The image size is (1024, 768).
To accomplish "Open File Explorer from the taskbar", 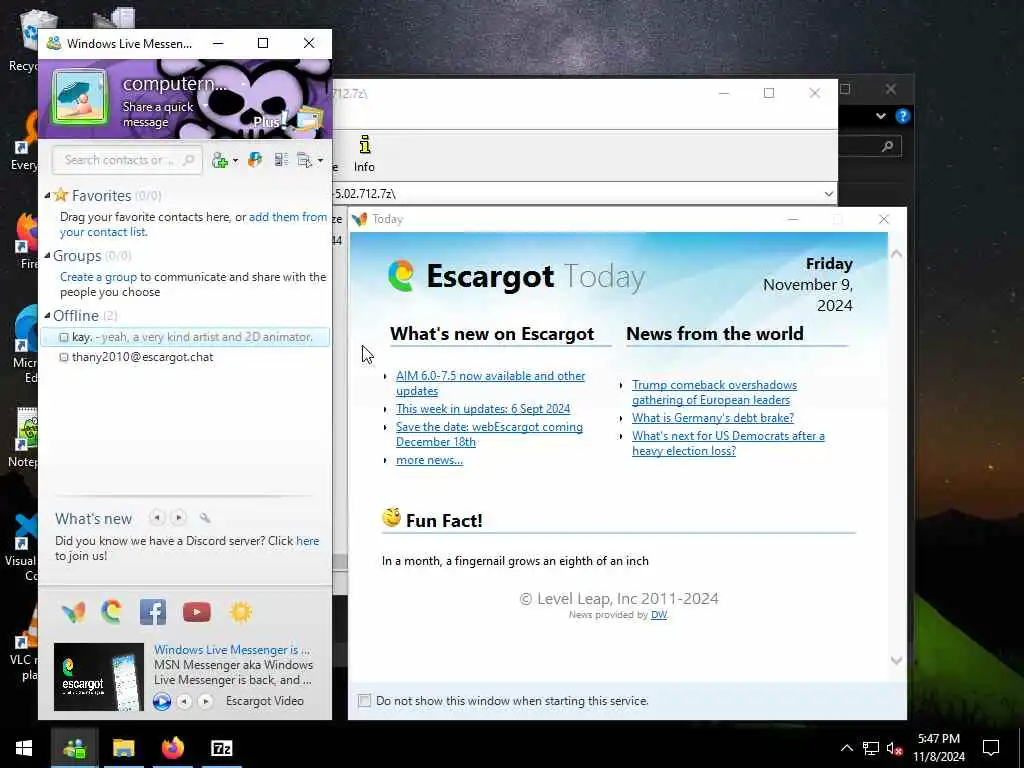I will pos(123,748).
